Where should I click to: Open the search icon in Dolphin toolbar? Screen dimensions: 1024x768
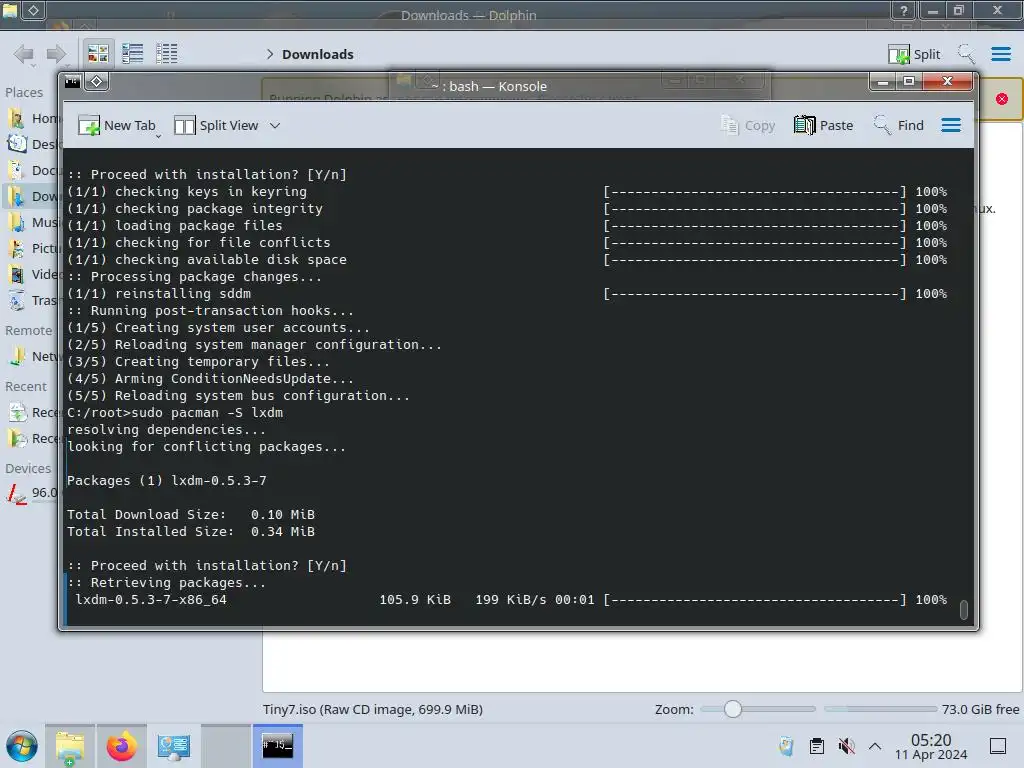pos(966,54)
